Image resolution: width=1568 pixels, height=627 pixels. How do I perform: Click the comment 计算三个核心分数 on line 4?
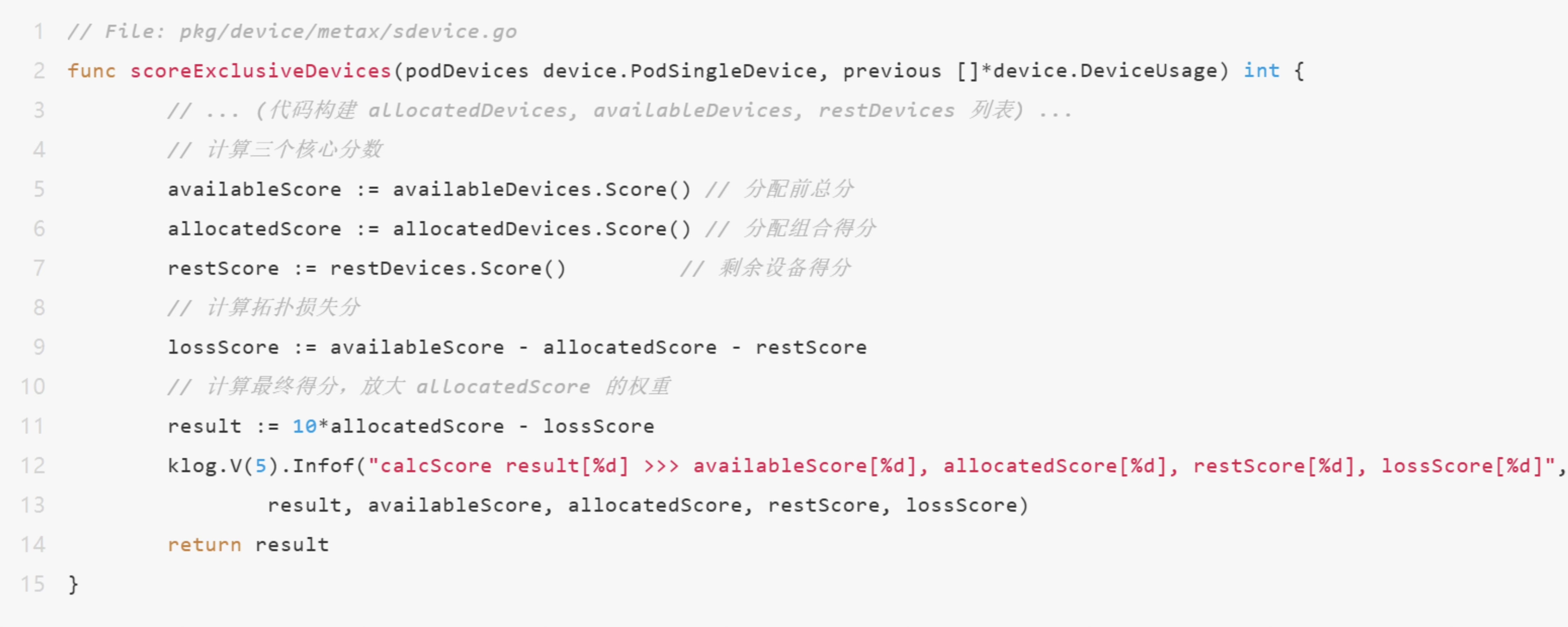pos(295,150)
